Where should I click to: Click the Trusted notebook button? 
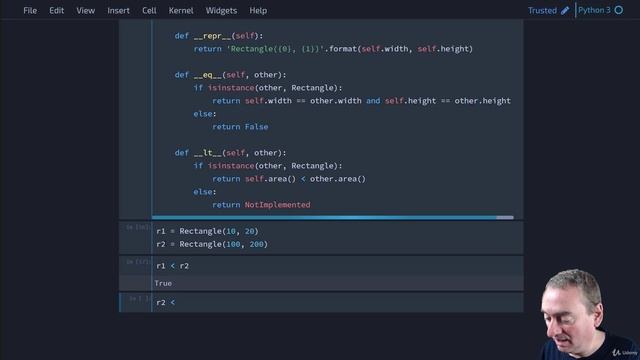tap(542, 11)
